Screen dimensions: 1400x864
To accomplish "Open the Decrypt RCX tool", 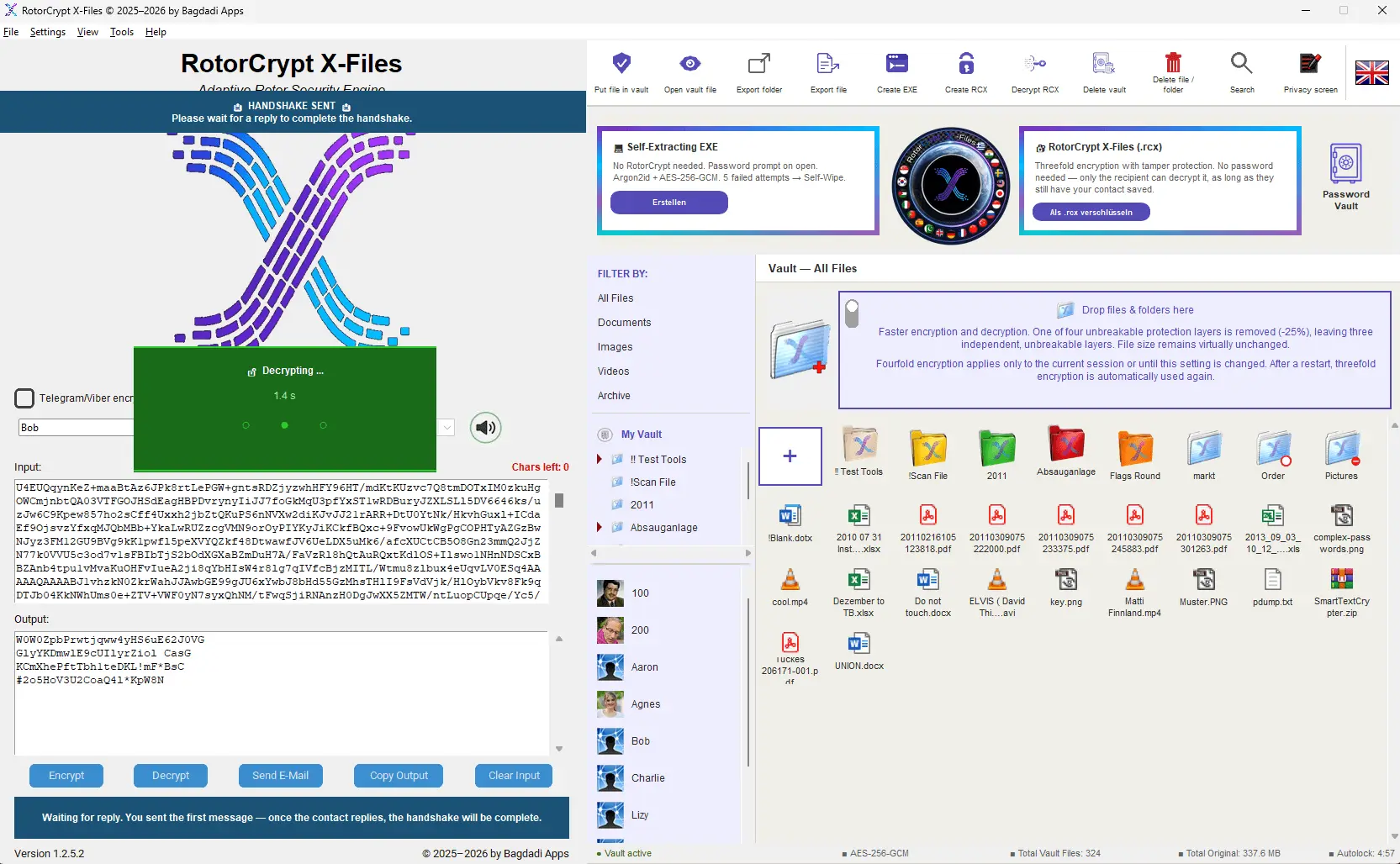I will [1035, 63].
